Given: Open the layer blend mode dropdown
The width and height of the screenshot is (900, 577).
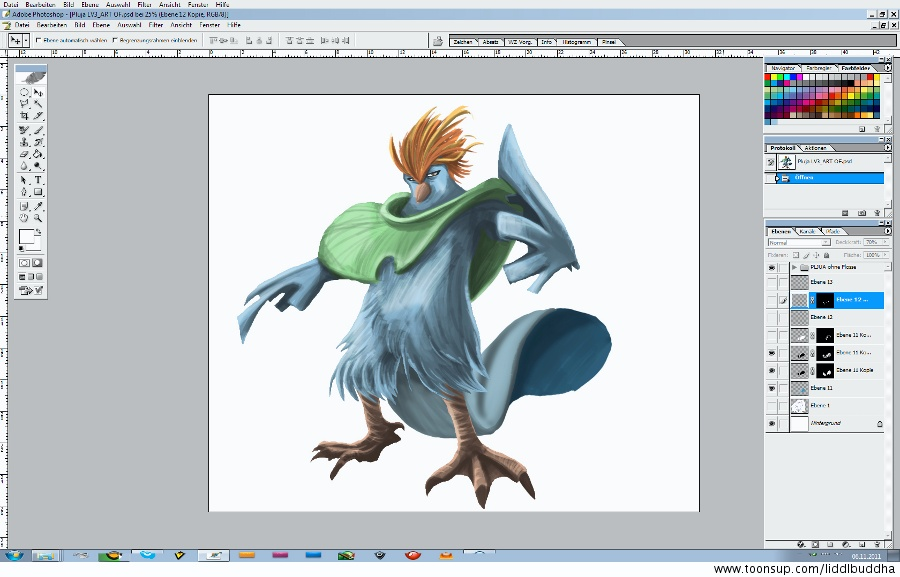Looking at the screenshot, I should point(798,242).
